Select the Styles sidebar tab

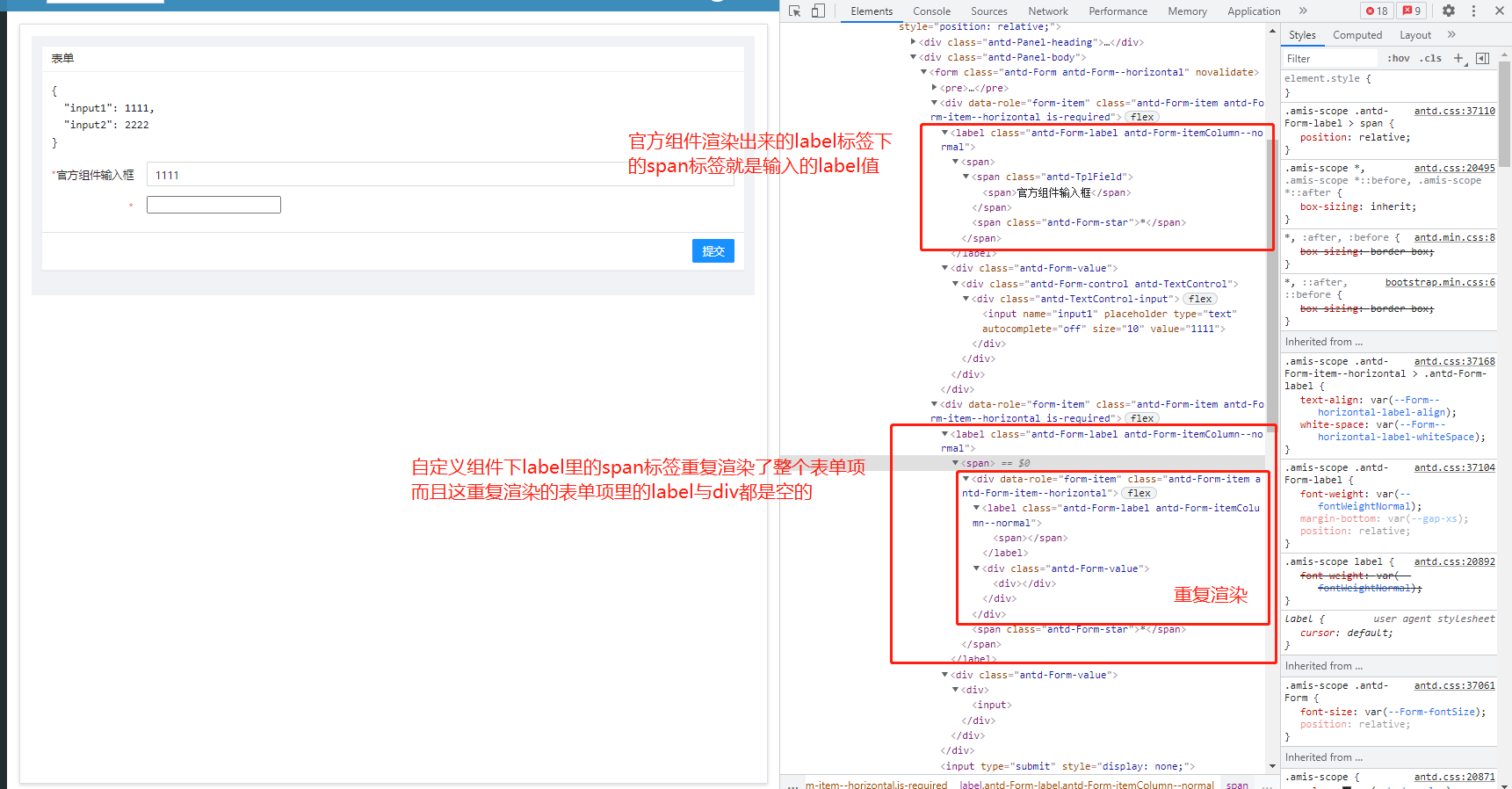click(x=1302, y=35)
